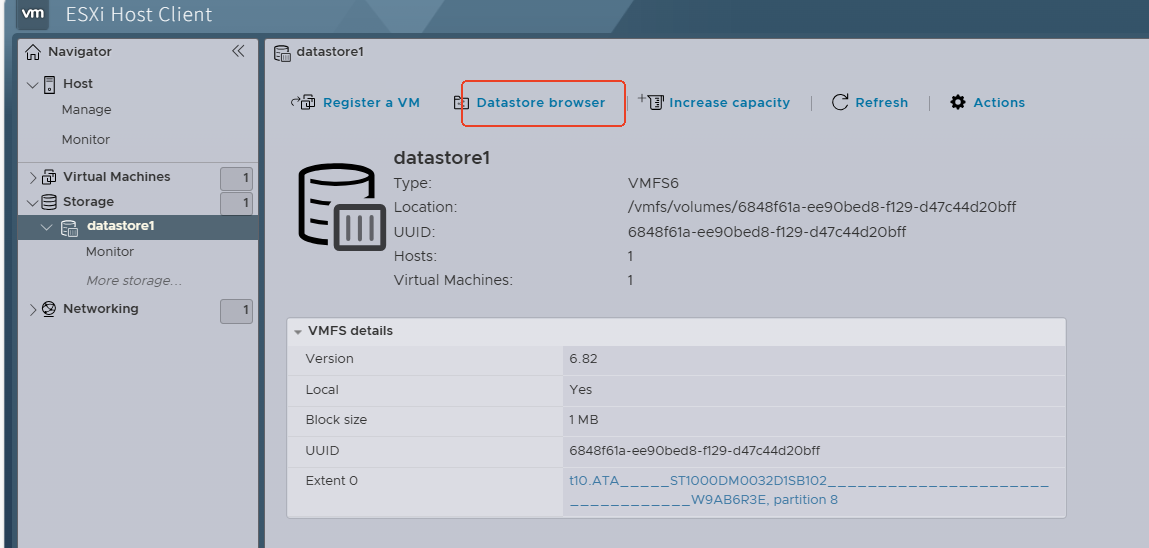Collapse the Host tree node
Viewport: 1149px width, 548px height.
32,85
